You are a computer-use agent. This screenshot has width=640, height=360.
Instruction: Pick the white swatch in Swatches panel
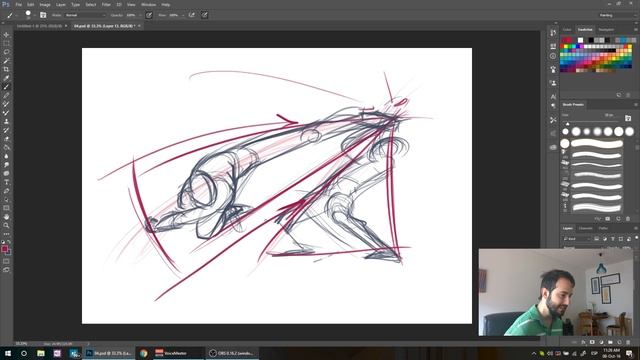pos(580,40)
